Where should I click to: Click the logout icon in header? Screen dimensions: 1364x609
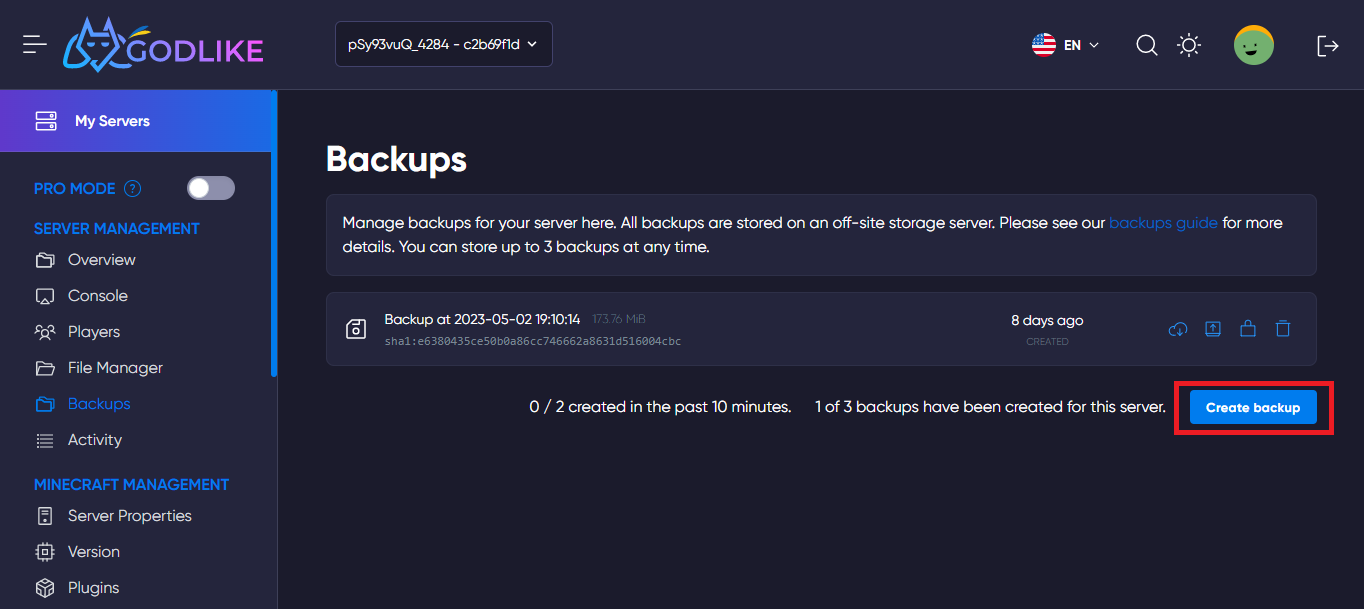point(1327,45)
